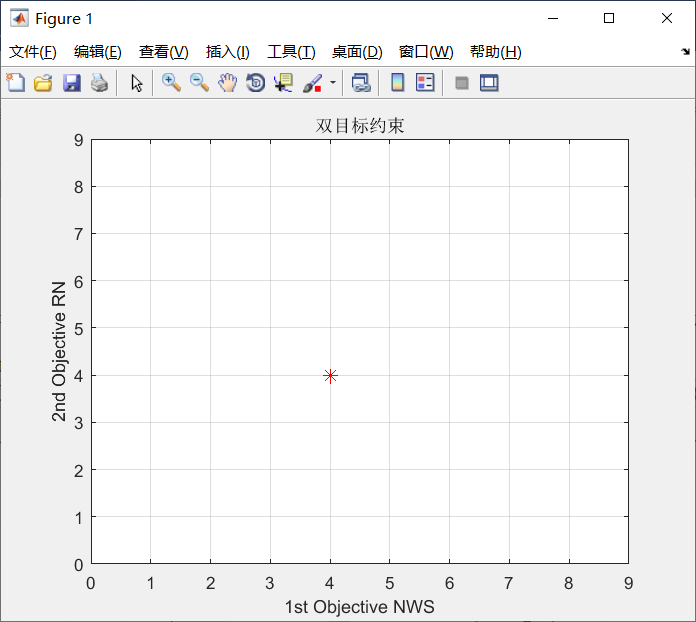Click the Hide Plot Tools icon
Viewport: 696px width, 622px height.
pos(462,83)
